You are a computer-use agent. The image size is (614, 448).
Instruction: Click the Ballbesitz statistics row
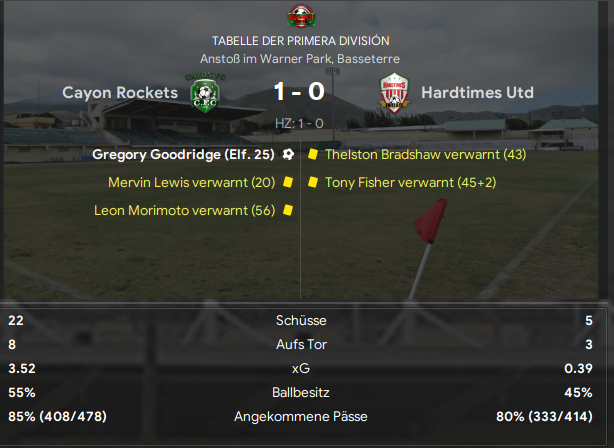[301, 392]
